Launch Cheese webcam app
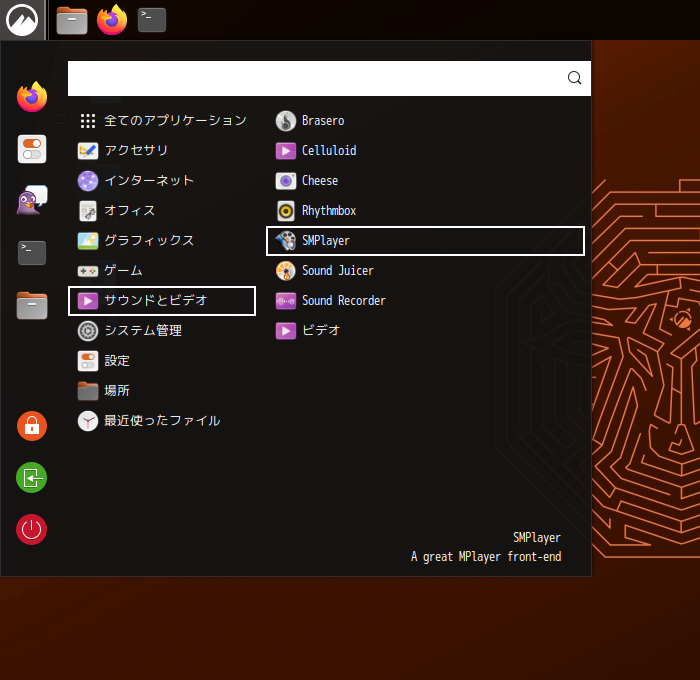 click(425, 181)
